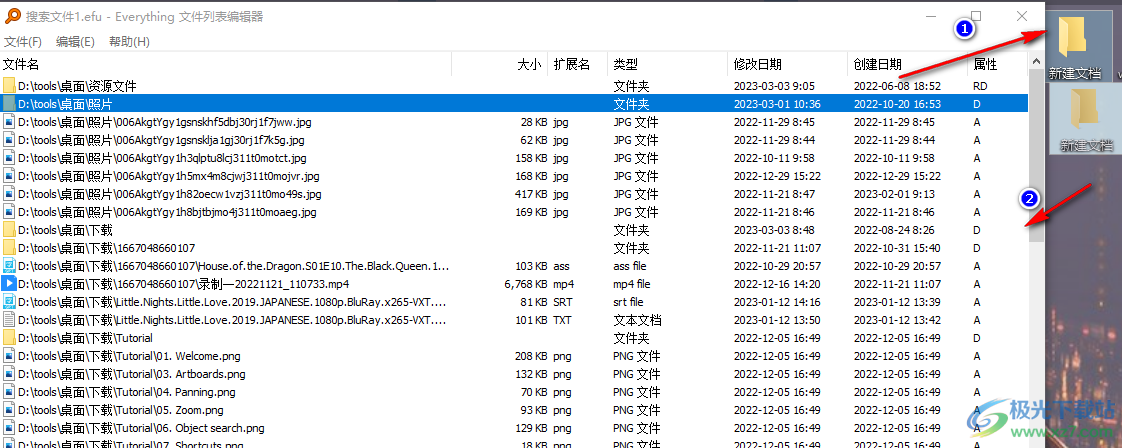
Task: Sort by 修改日期 column header
Action: [x=787, y=64]
